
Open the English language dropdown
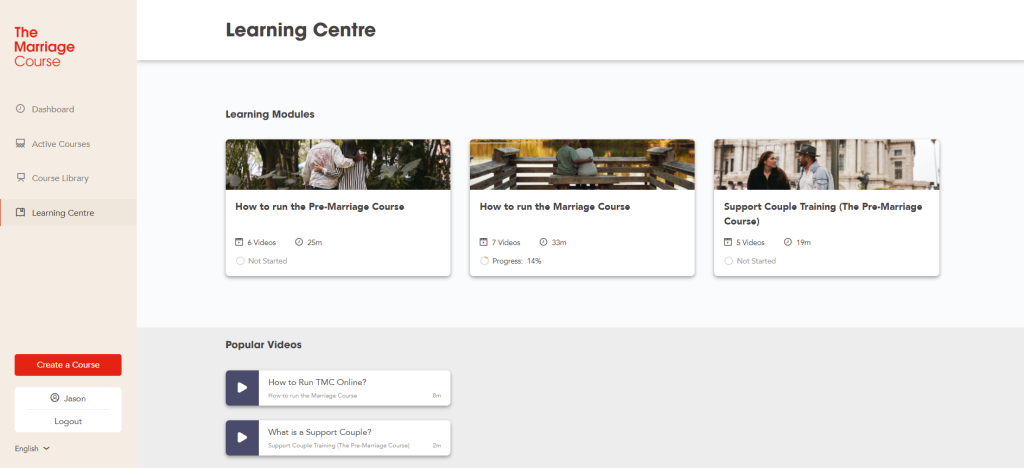pyautogui.click(x=32, y=448)
